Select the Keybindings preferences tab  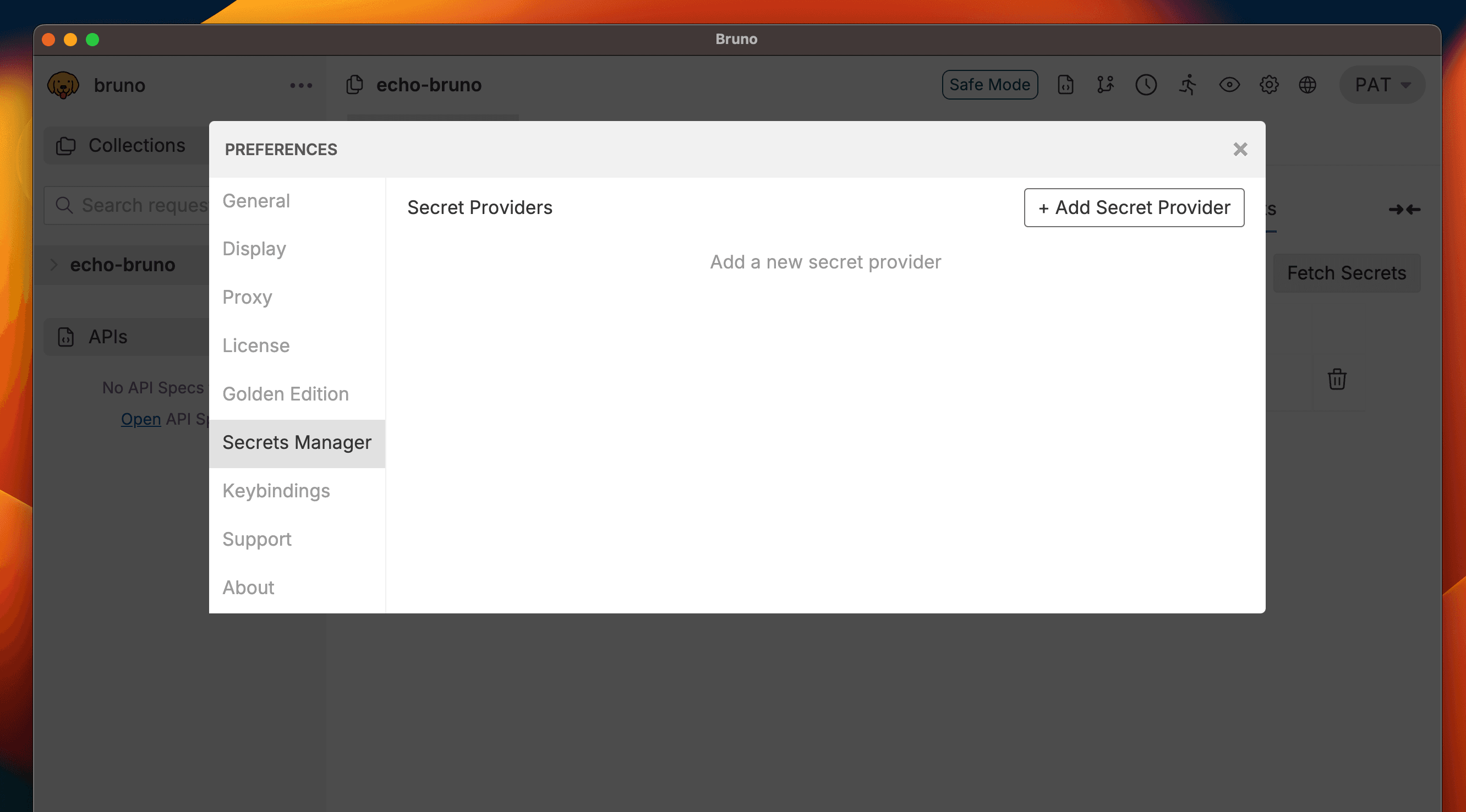coord(297,491)
